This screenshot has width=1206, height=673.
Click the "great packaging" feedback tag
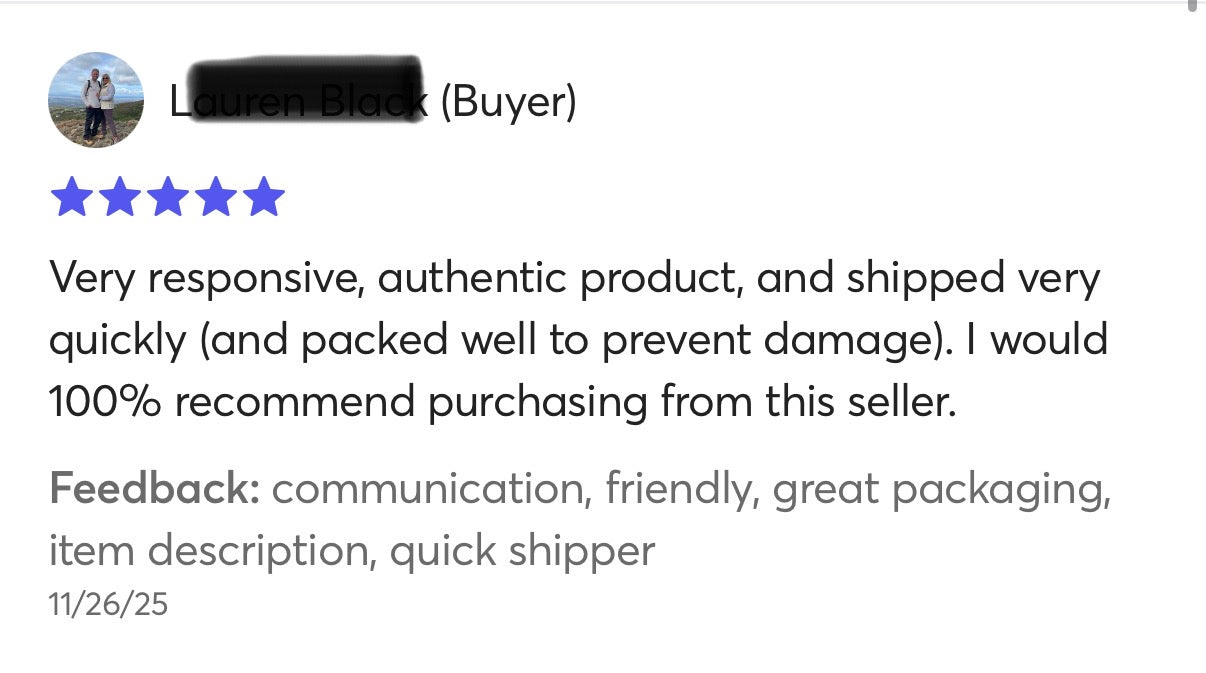[940, 489]
